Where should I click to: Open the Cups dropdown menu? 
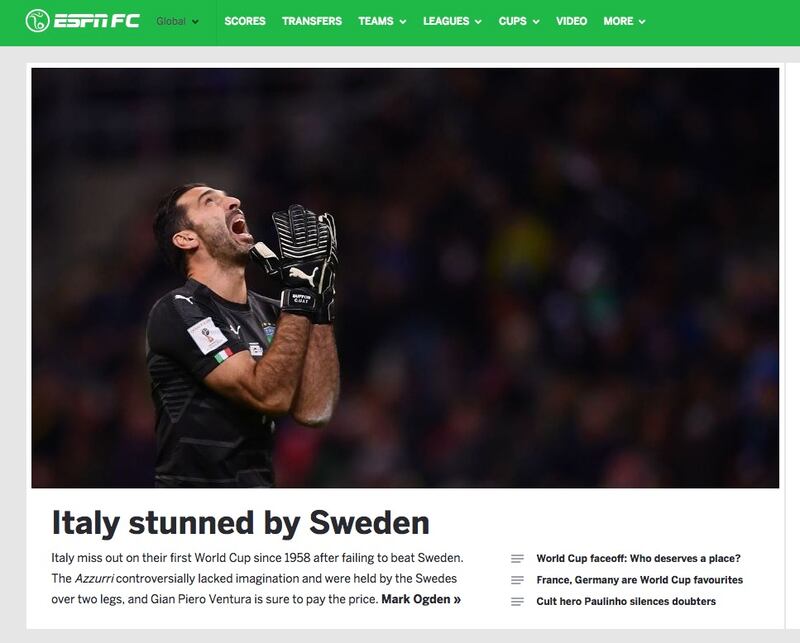click(x=518, y=21)
